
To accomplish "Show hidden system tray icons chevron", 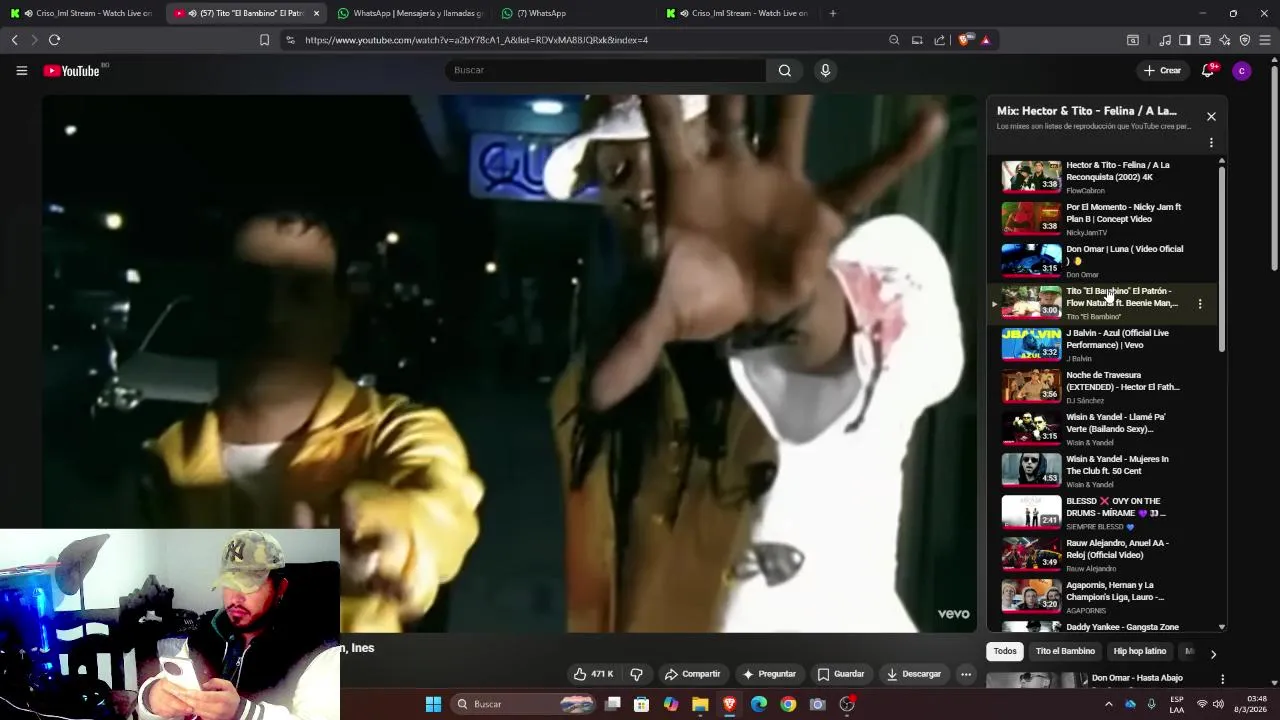I will pyautogui.click(x=1108, y=704).
